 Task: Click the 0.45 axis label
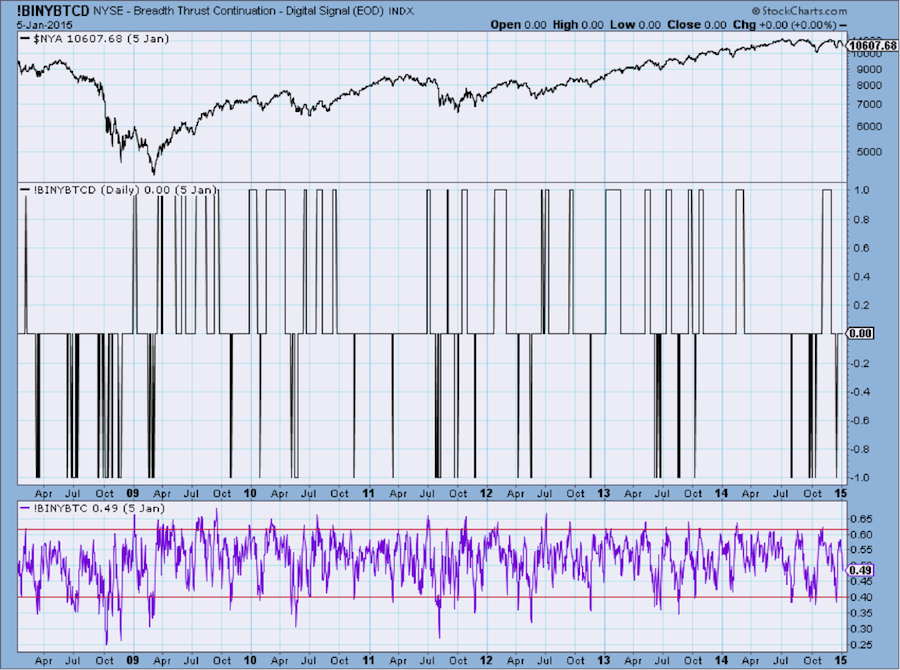click(x=863, y=582)
